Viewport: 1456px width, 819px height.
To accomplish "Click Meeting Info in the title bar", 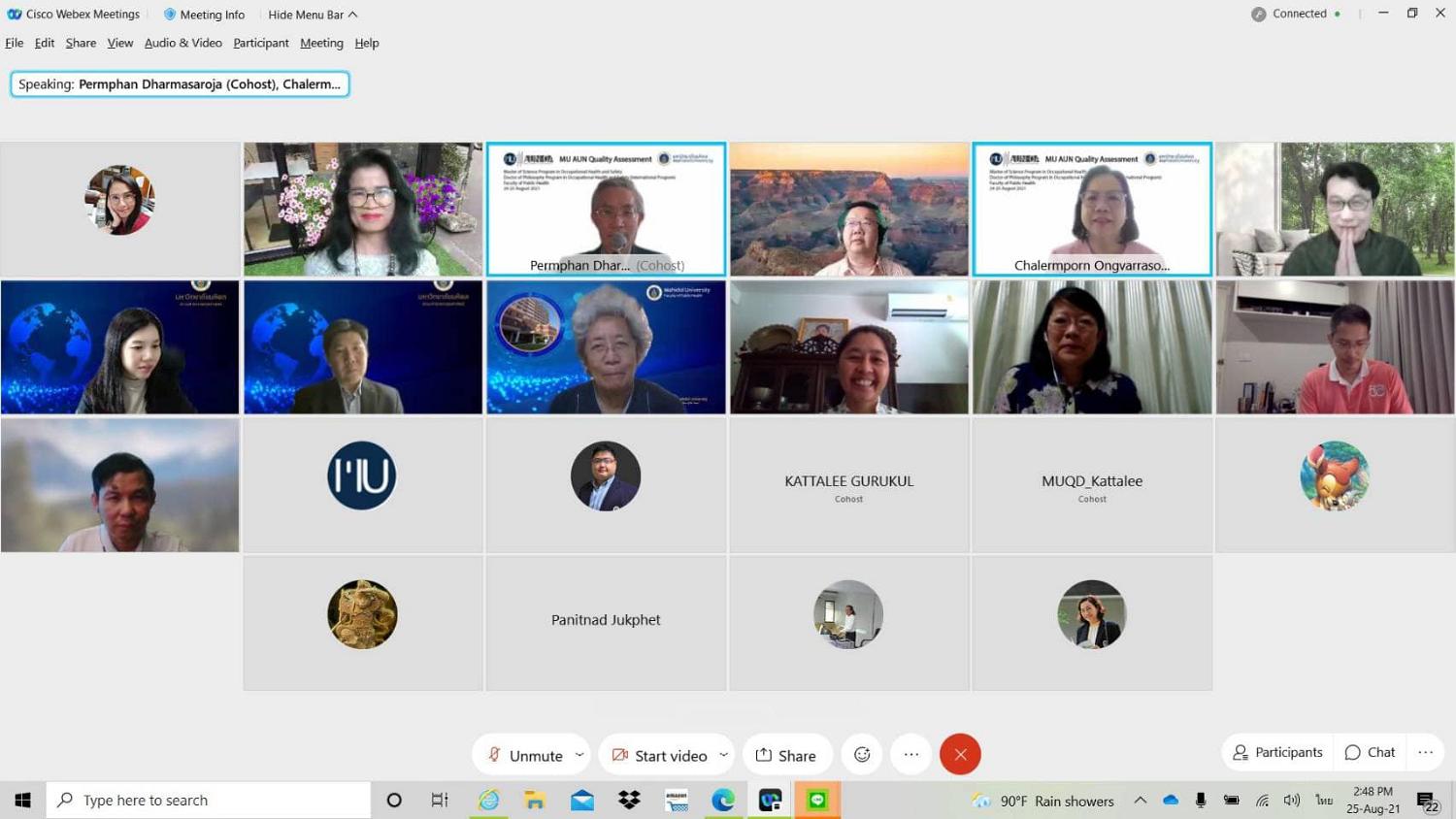I will (x=204, y=15).
